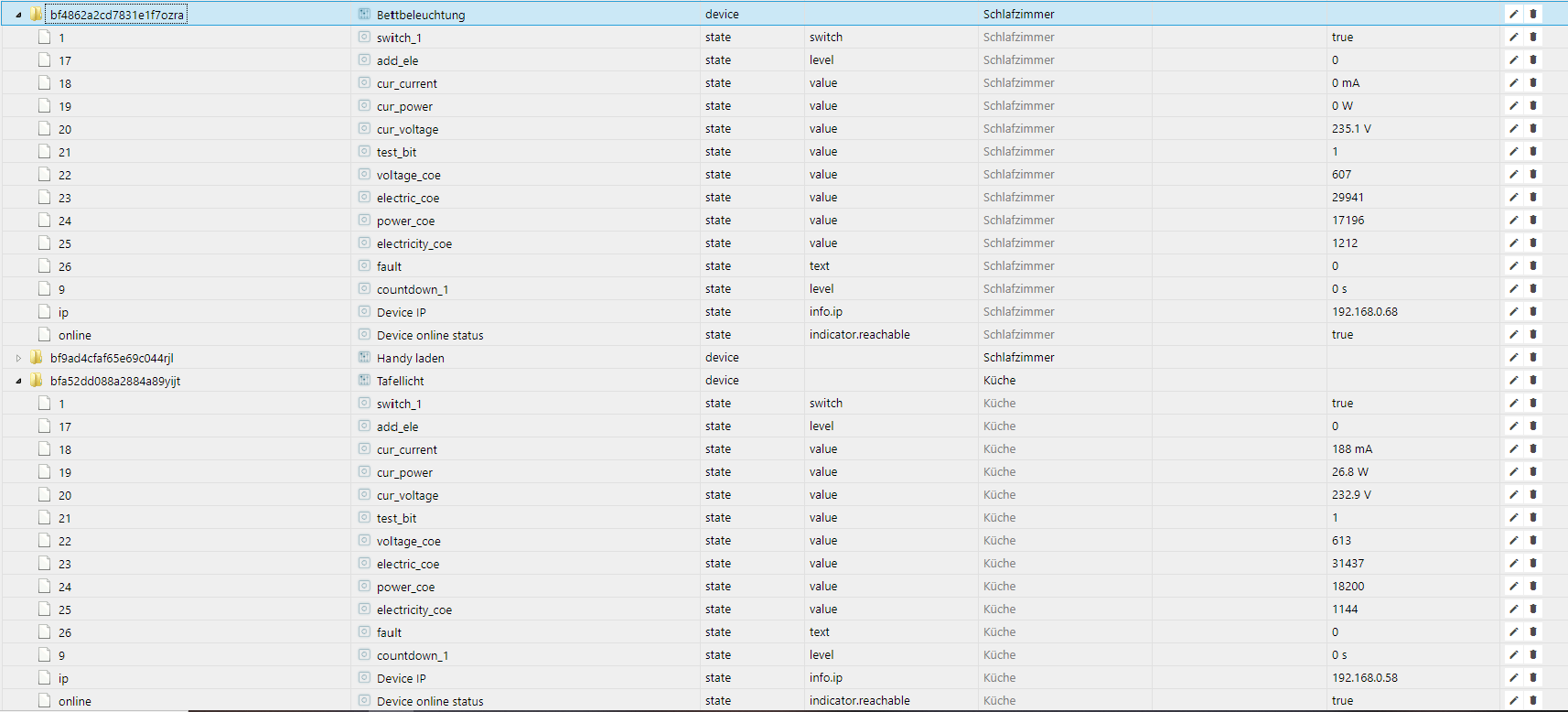Delete Device IP state 192.168.0.58
This screenshot has height=712, width=1568.
point(1533,678)
